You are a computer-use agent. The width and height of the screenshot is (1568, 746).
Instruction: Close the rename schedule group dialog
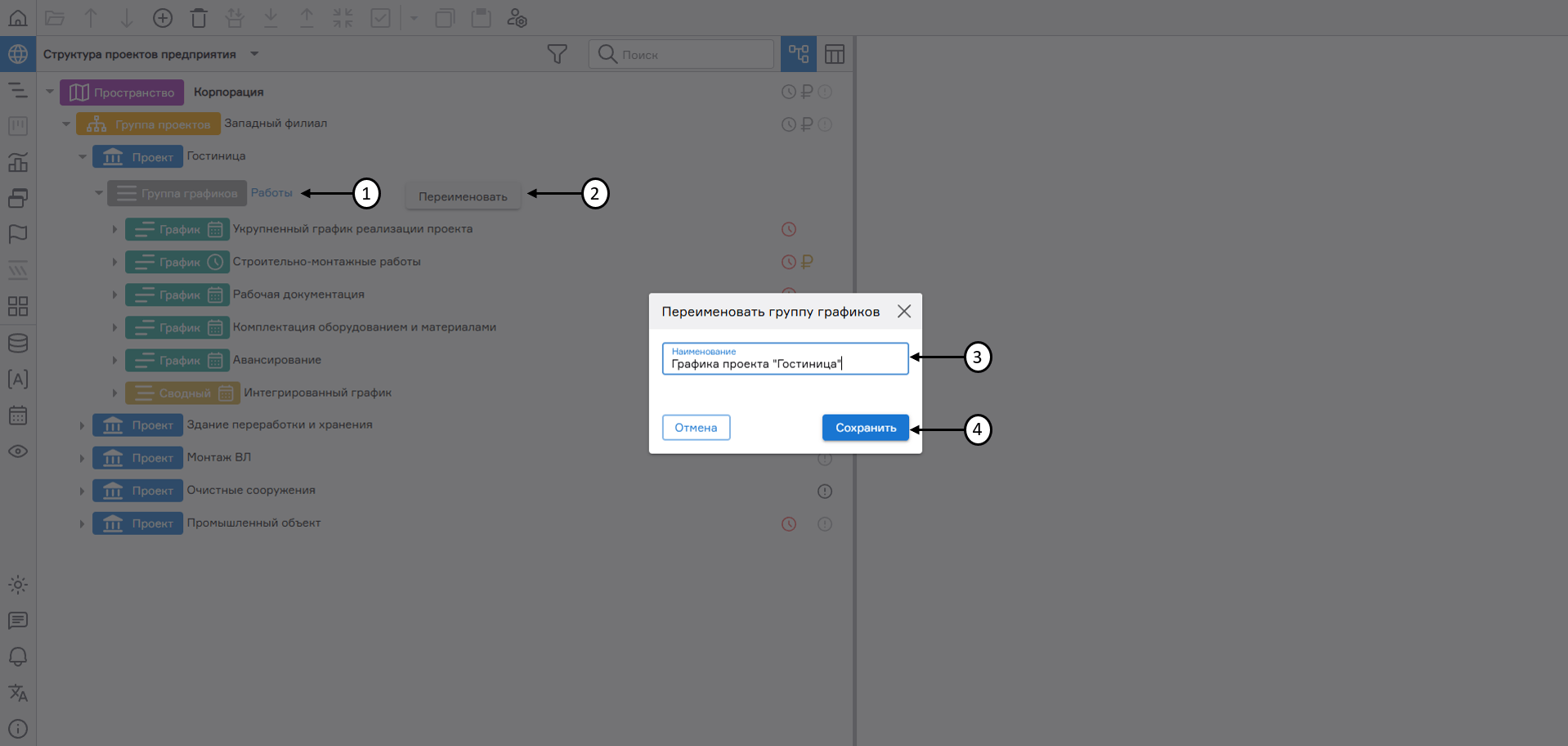click(x=903, y=312)
